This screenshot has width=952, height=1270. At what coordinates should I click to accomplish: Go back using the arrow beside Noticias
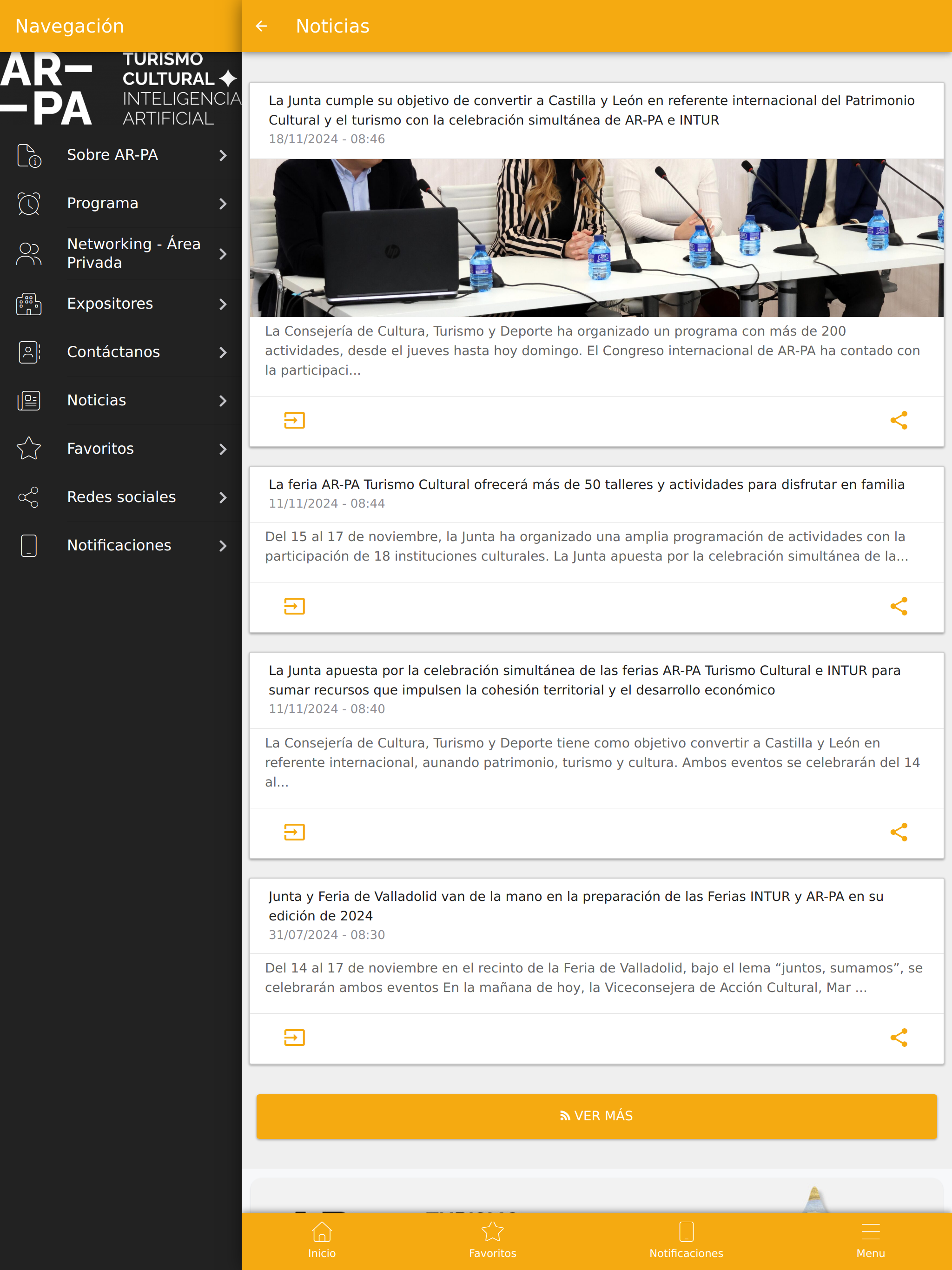[x=261, y=26]
